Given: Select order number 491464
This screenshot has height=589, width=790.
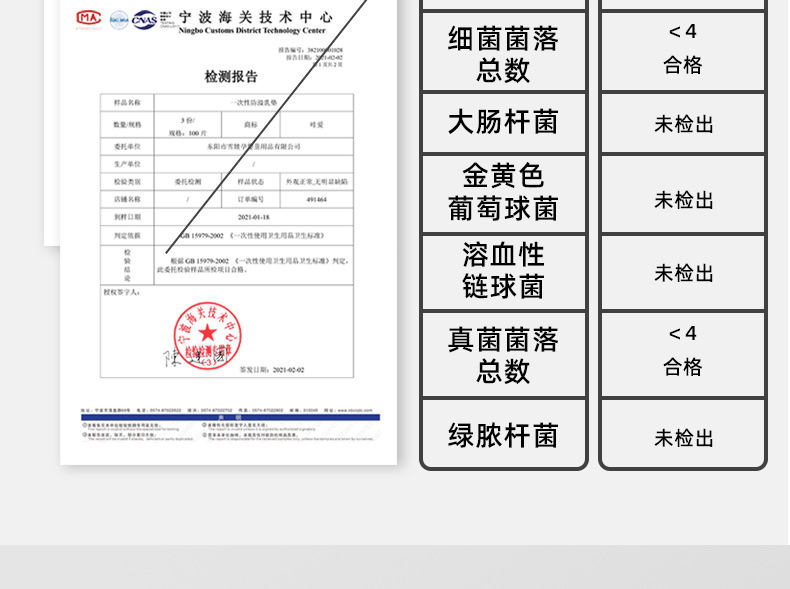Looking at the screenshot, I should point(316,200).
